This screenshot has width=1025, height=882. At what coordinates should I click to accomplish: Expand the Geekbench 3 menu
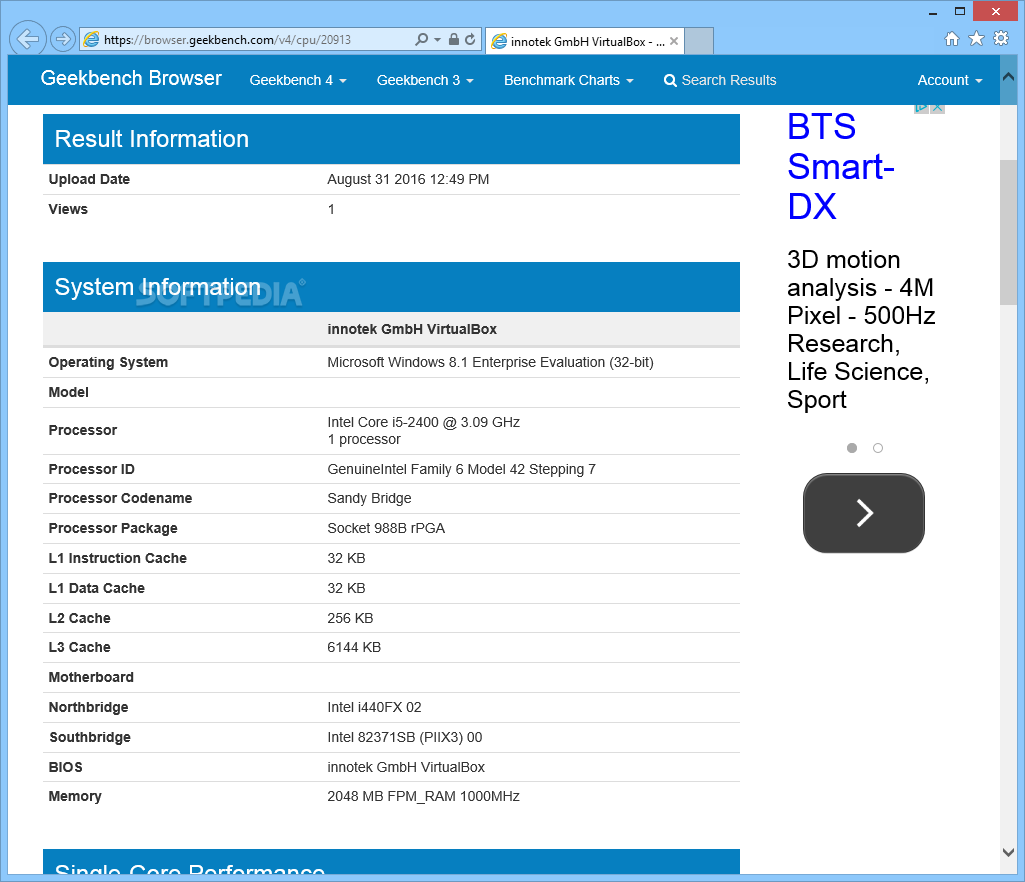click(425, 80)
